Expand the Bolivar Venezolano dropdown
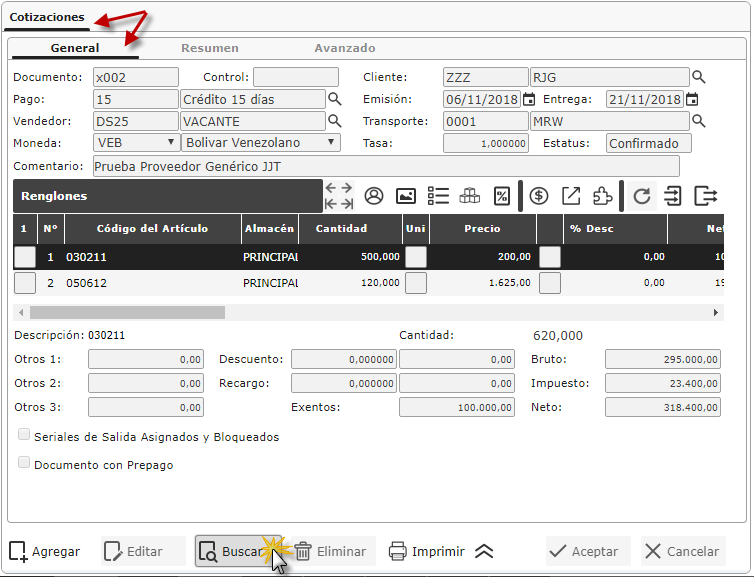Image resolution: width=754 pixels, height=577 pixels. pyautogui.click(x=261, y=143)
